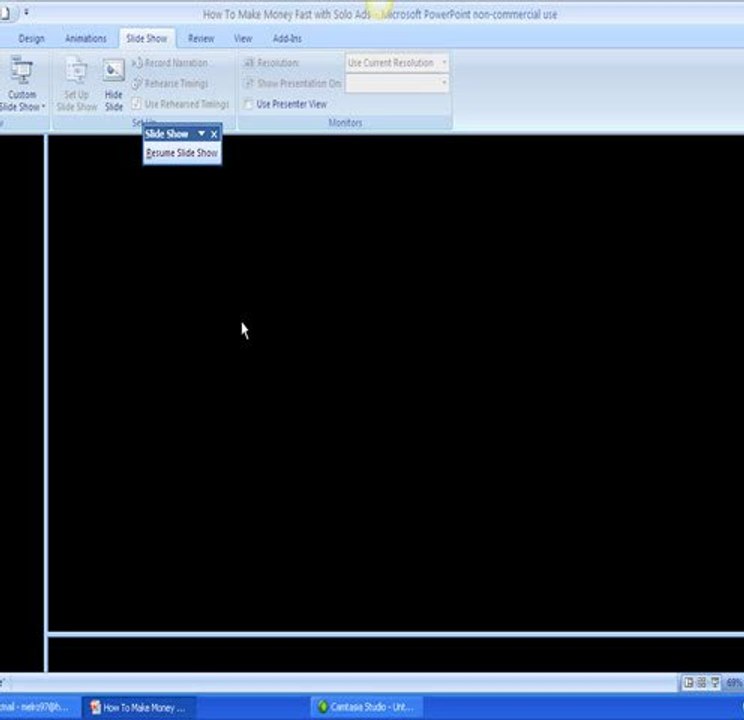Open Slide Show toolbar options arrow
Viewport: 744px width, 720px height.
[x=201, y=134]
